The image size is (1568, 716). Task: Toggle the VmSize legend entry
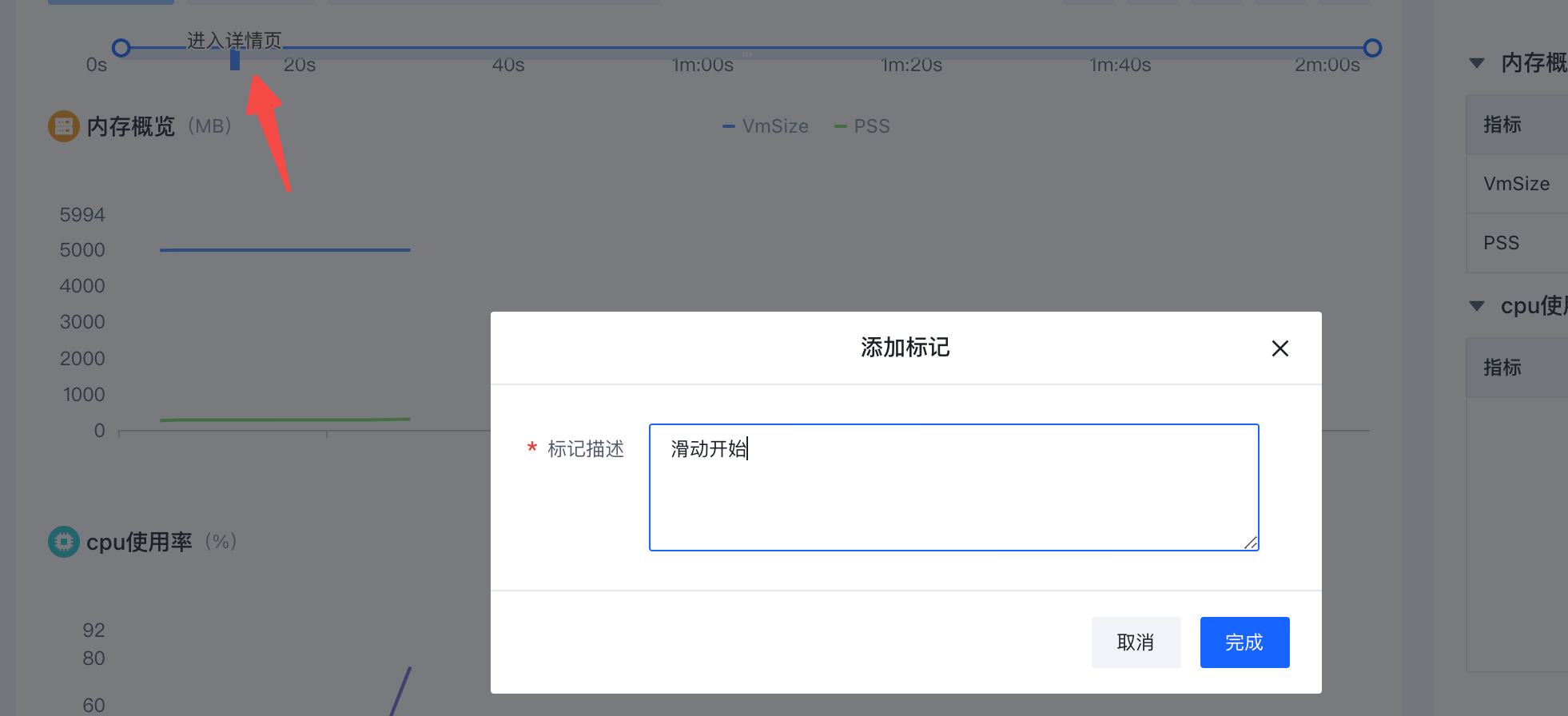click(766, 126)
